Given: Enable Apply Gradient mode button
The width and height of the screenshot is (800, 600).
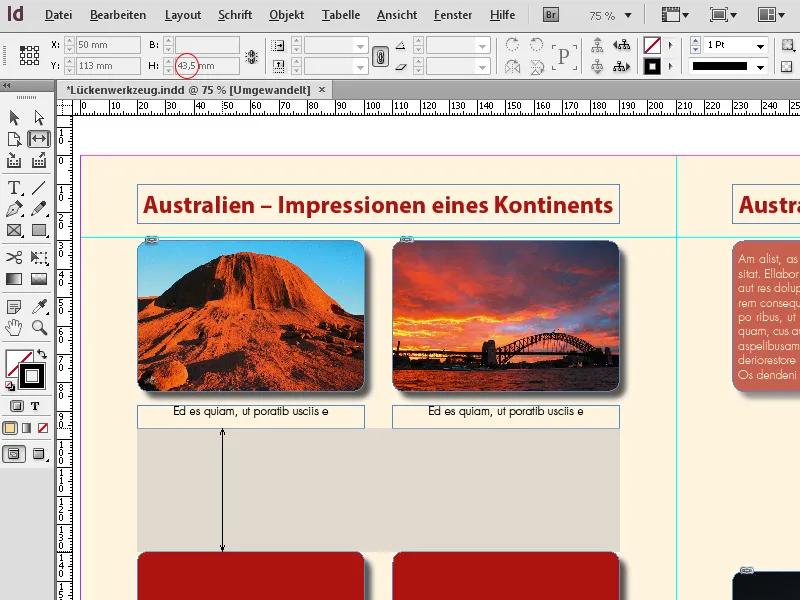Looking at the screenshot, I should (27, 428).
